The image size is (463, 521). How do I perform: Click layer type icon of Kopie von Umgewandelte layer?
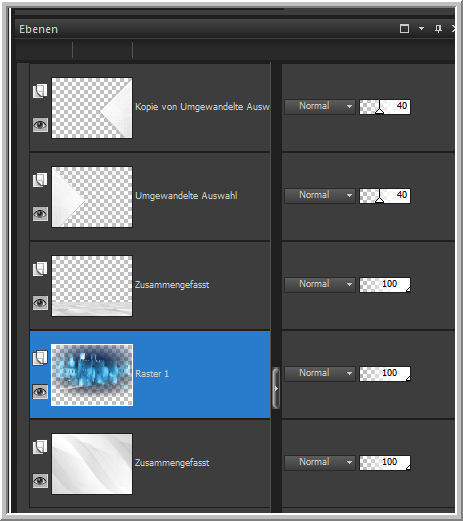pos(40,91)
